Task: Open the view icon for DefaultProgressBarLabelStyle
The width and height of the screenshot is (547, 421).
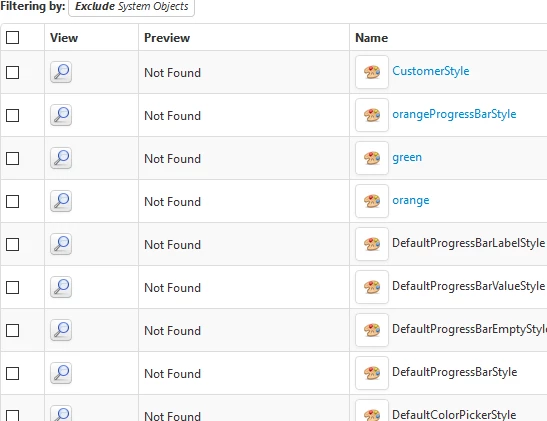Action: (61, 244)
